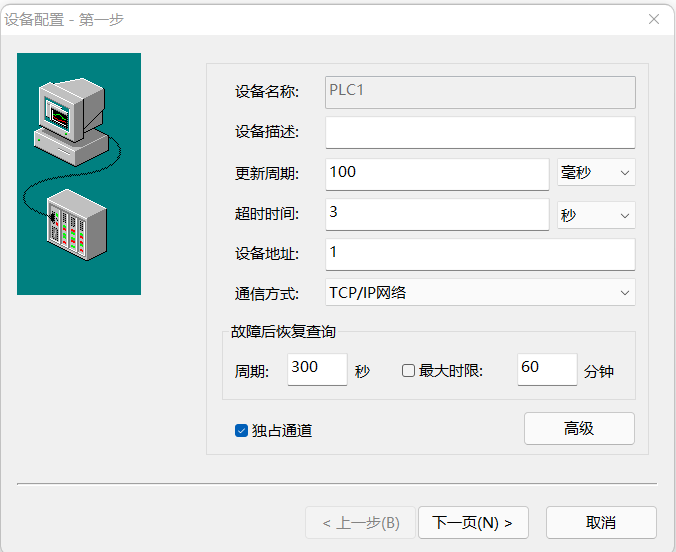Click the 设备描述 label text
This screenshot has height=552, width=676.
(267, 132)
